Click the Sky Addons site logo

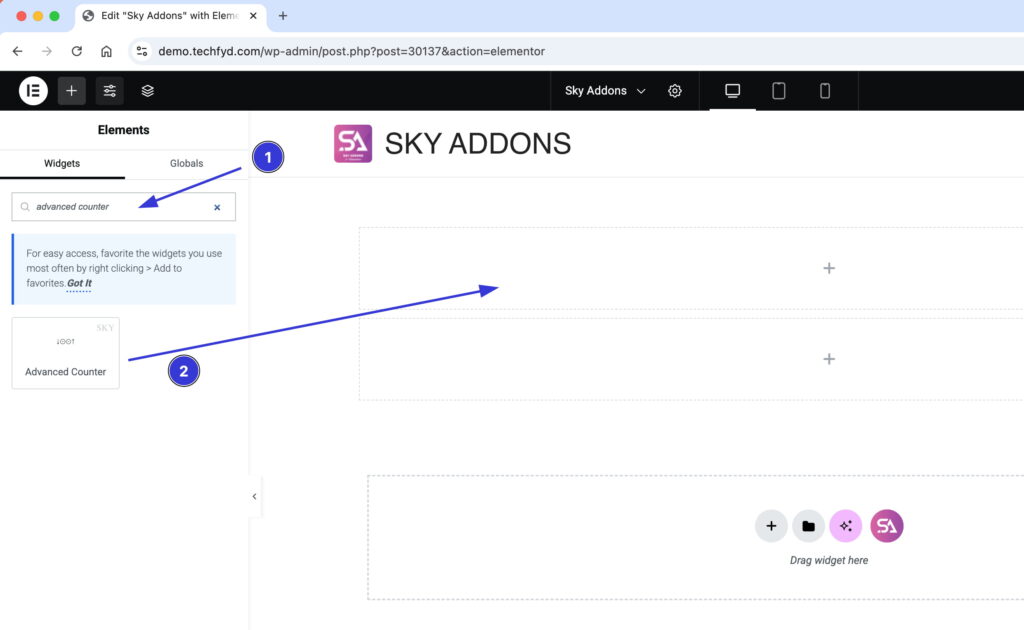pos(353,144)
